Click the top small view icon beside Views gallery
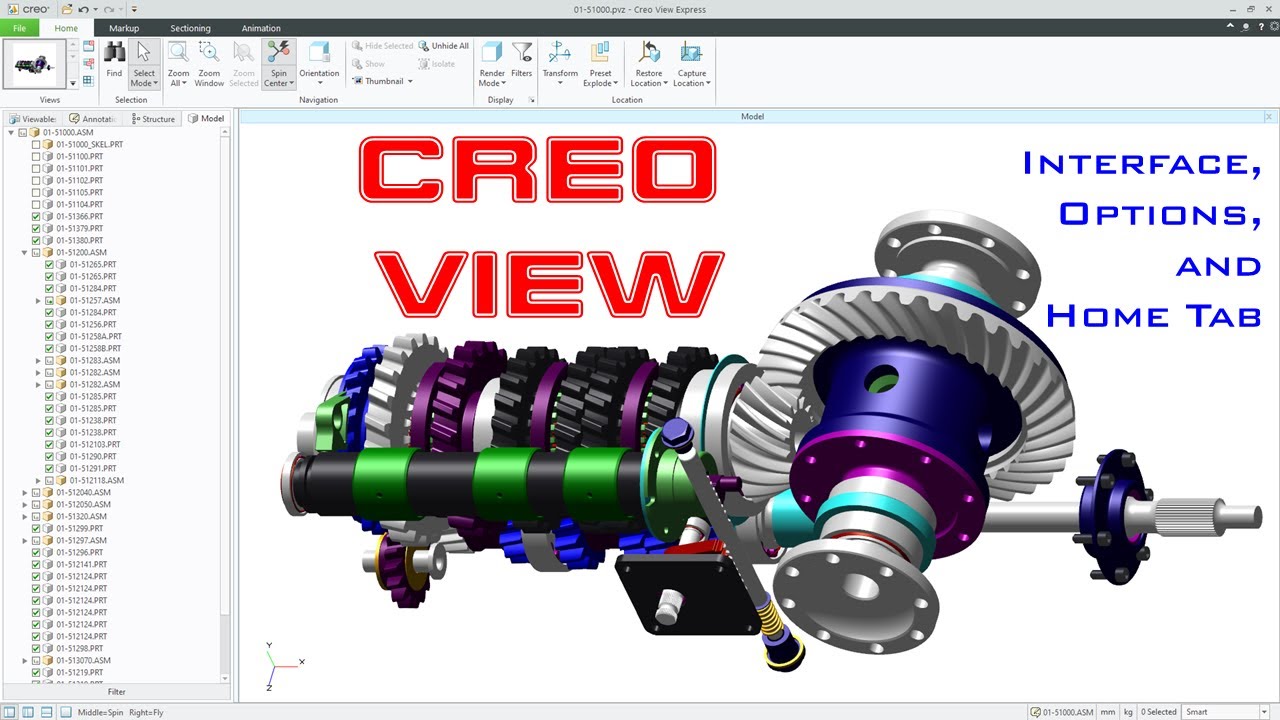This screenshot has height=720, width=1280. [88, 46]
